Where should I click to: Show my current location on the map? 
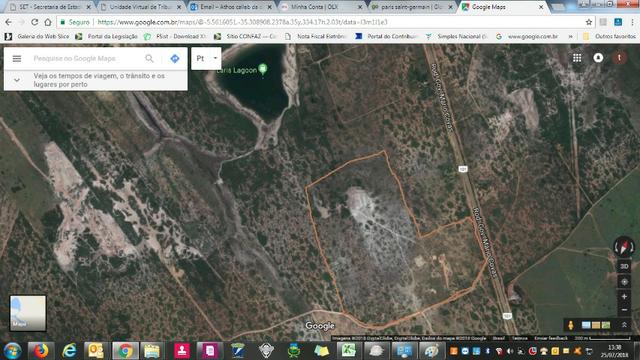pyautogui.click(x=624, y=282)
